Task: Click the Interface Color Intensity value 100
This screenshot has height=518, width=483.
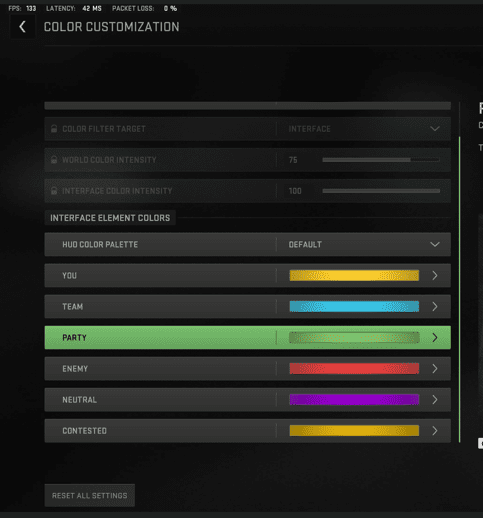Action: coord(295,191)
